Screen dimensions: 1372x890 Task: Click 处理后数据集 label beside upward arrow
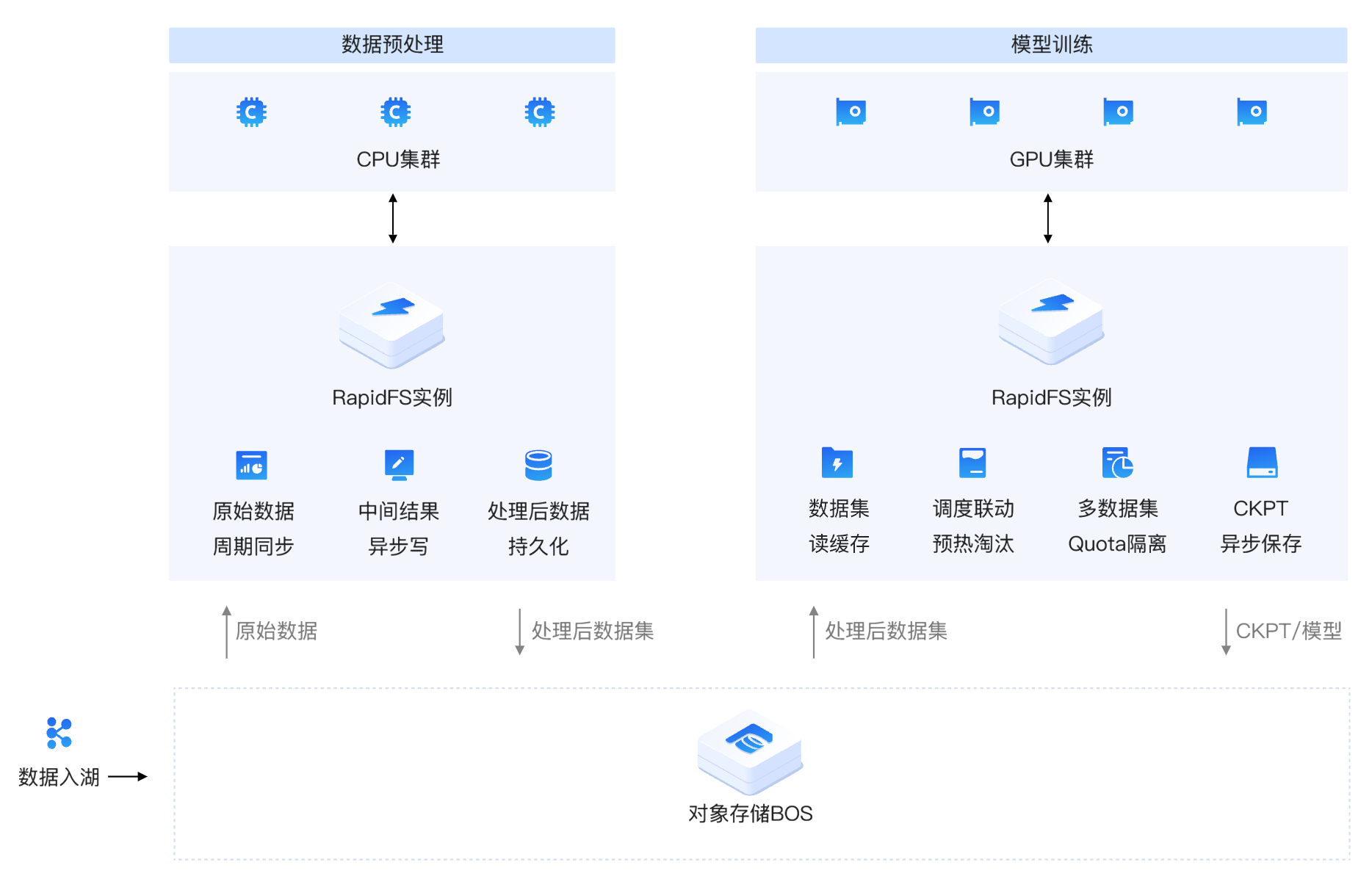coord(886,631)
